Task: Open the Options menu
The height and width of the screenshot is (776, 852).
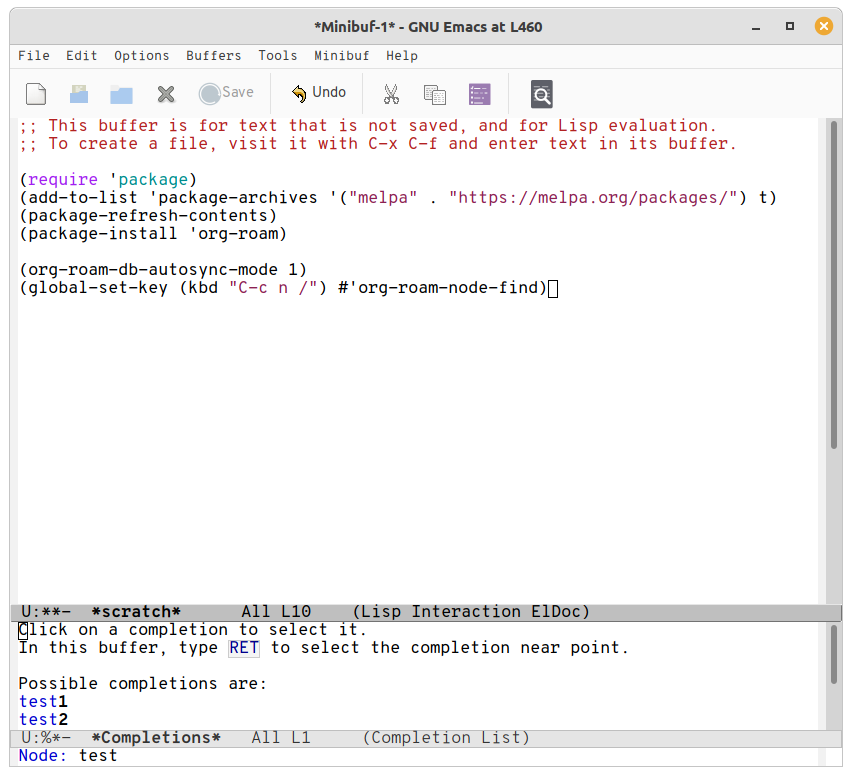Action: coord(141,56)
